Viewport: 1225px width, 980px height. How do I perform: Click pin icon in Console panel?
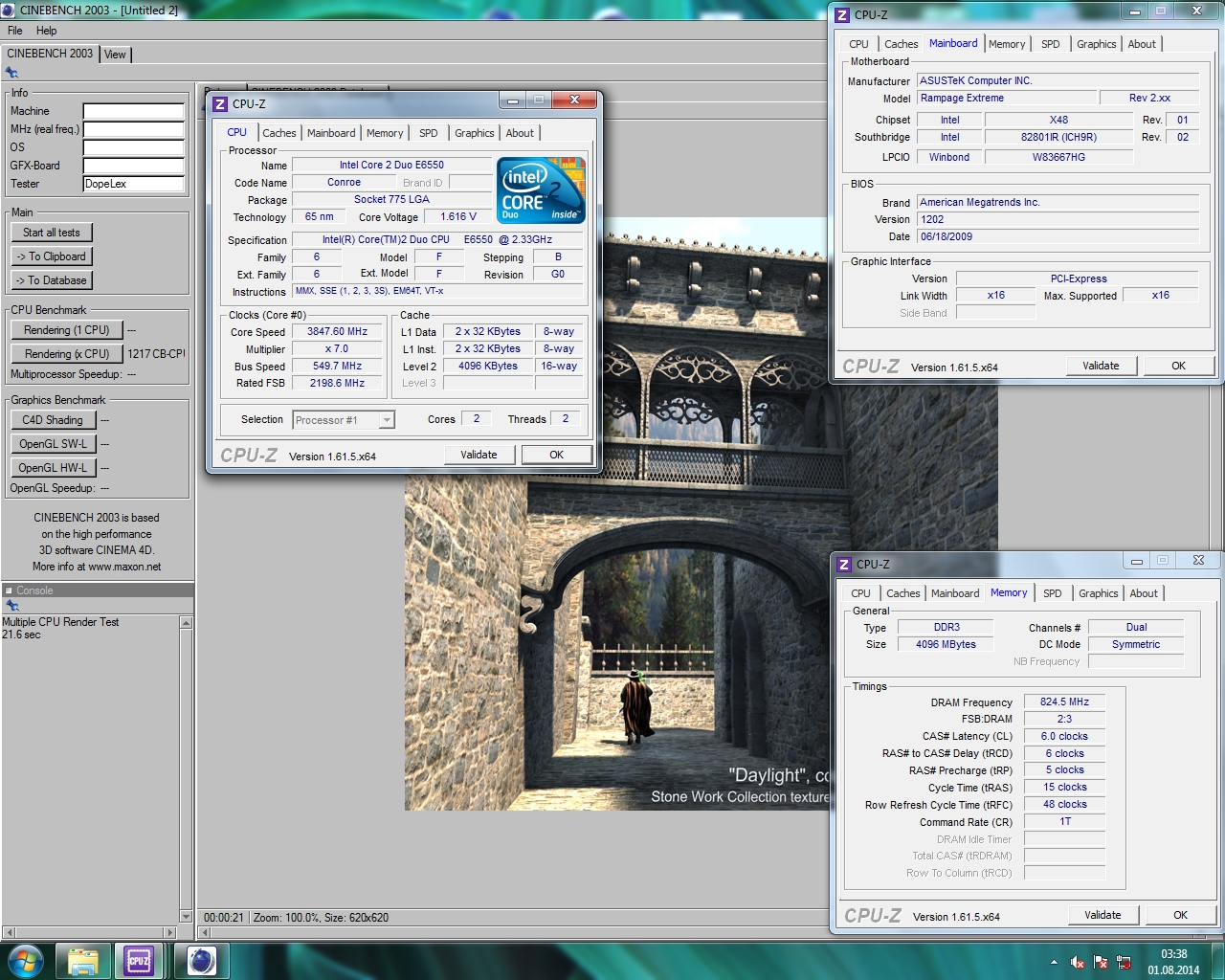11,606
